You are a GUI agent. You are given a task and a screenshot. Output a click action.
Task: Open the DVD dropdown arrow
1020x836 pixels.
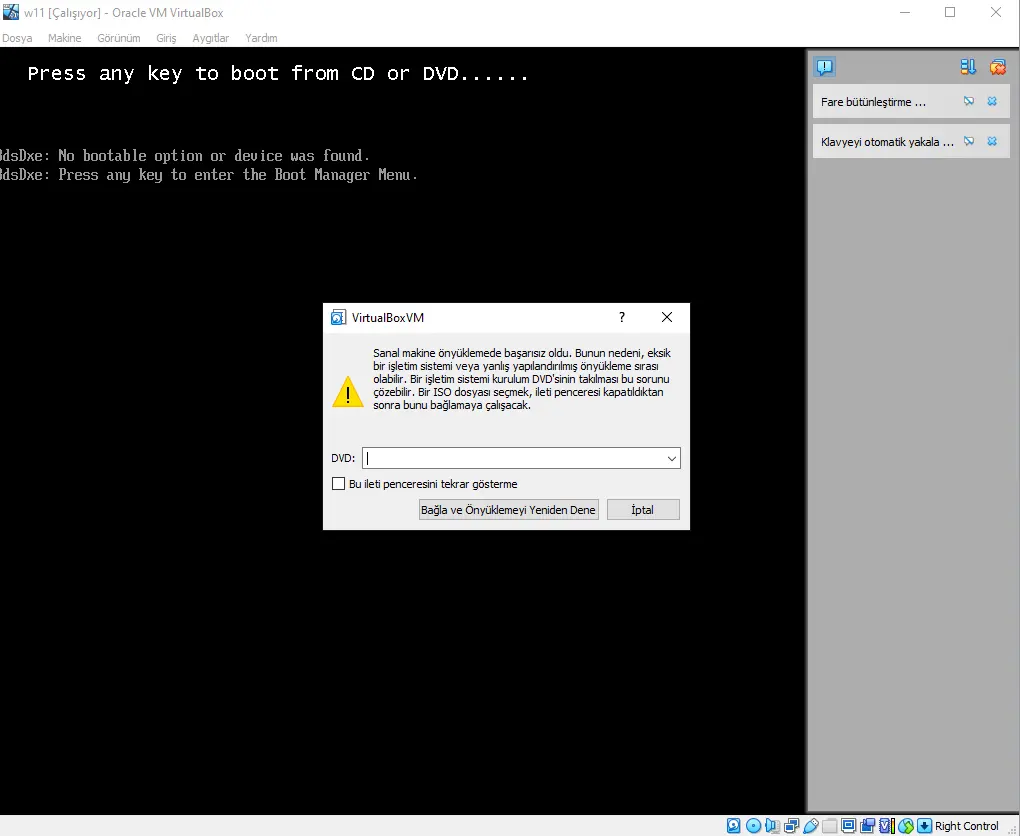coord(671,458)
